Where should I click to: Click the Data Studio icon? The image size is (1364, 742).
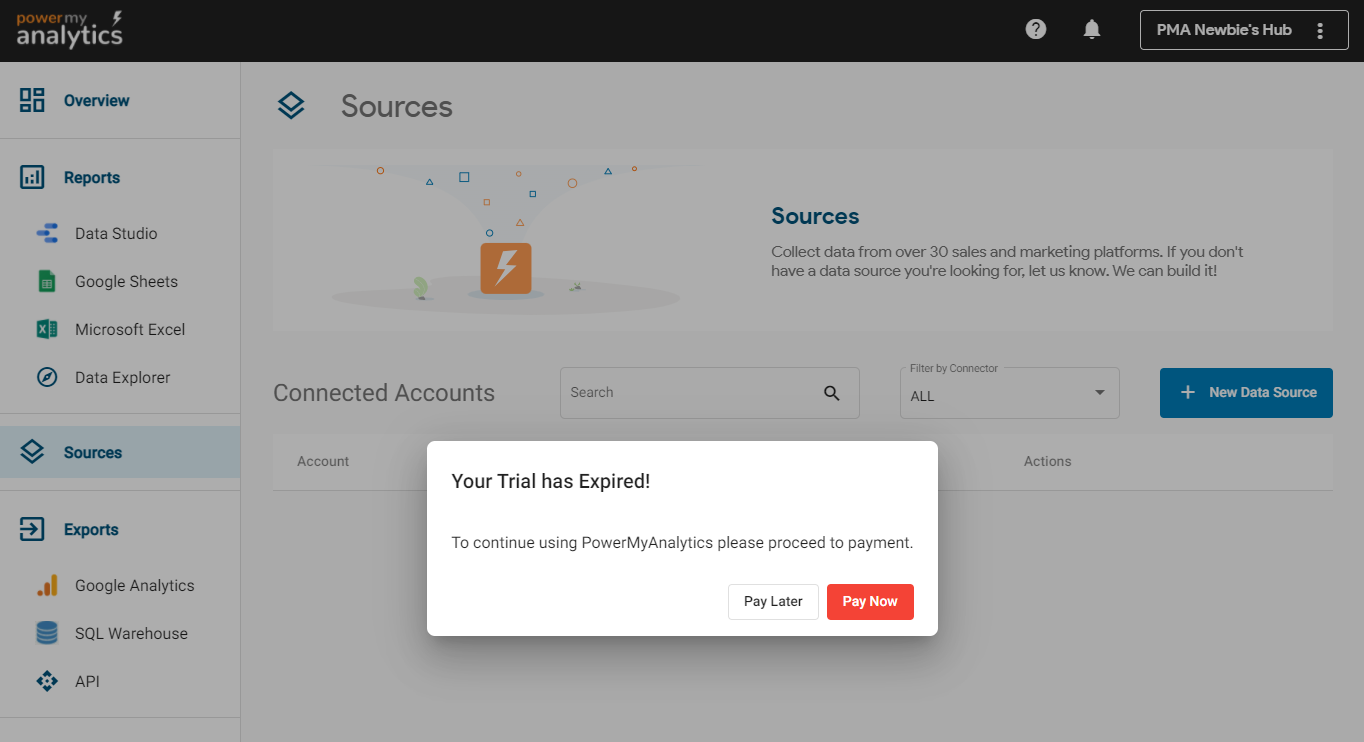tap(47, 234)
